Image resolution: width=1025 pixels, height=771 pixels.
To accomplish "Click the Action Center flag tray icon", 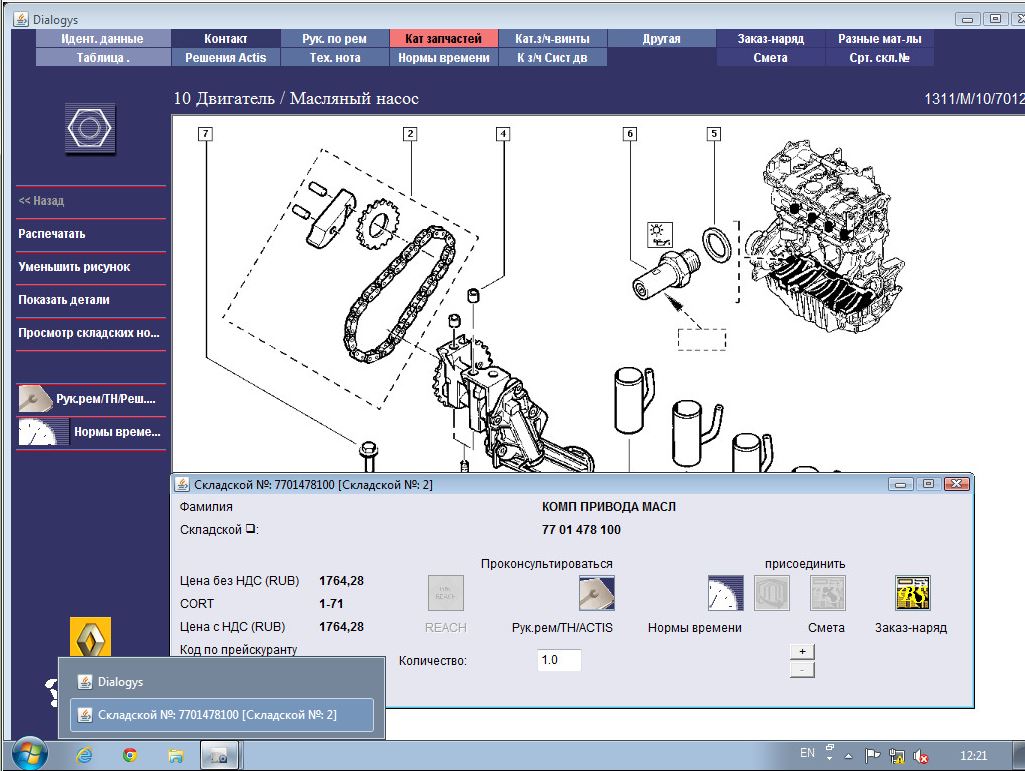I will click(x=872, y=757).
